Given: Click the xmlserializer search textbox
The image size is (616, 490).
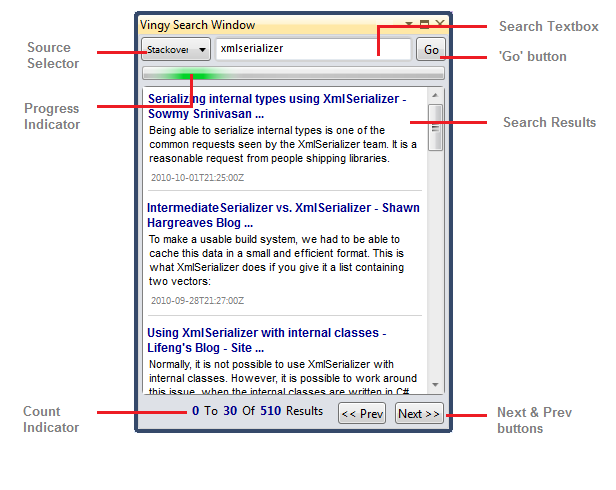Looking at the screenshot, I should tap(313, 49).
